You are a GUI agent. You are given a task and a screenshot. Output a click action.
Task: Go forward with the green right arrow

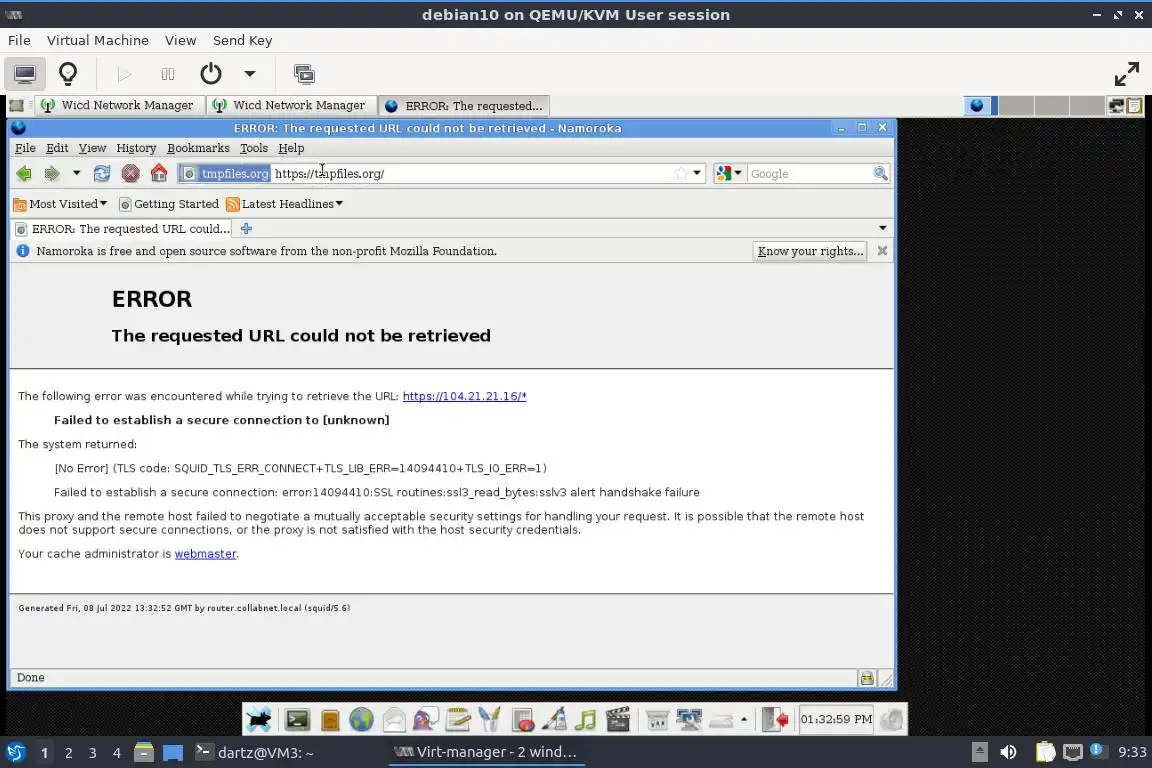51,173
